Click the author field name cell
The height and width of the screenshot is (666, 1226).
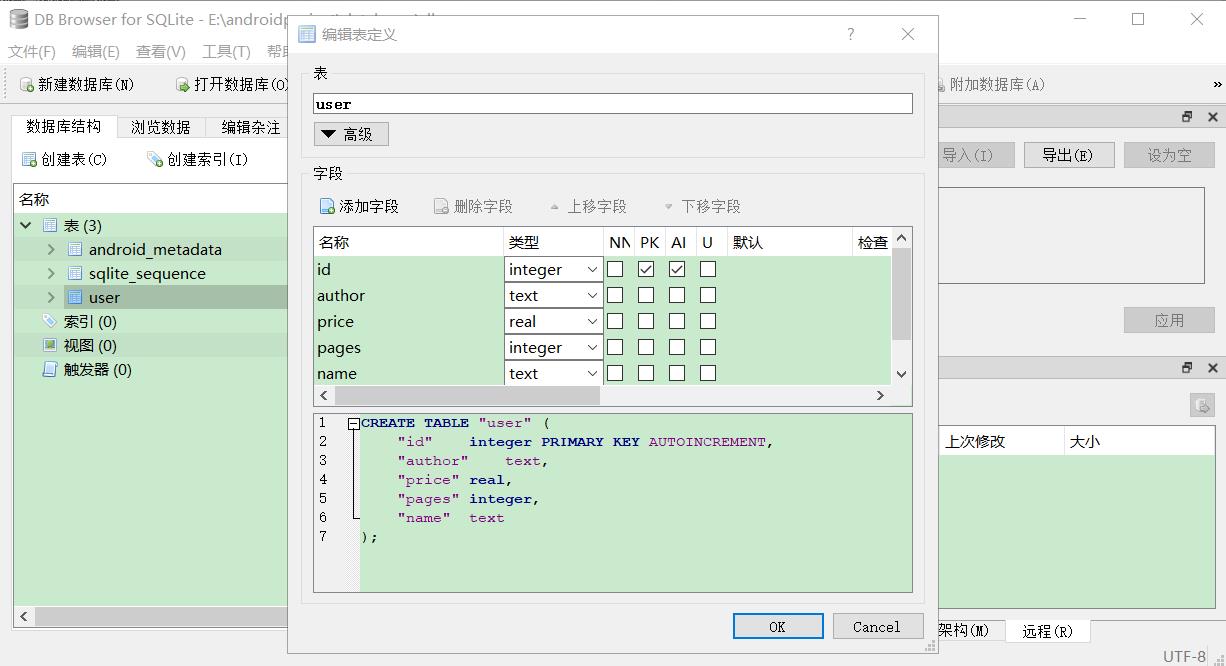click(x=409, y=295)
